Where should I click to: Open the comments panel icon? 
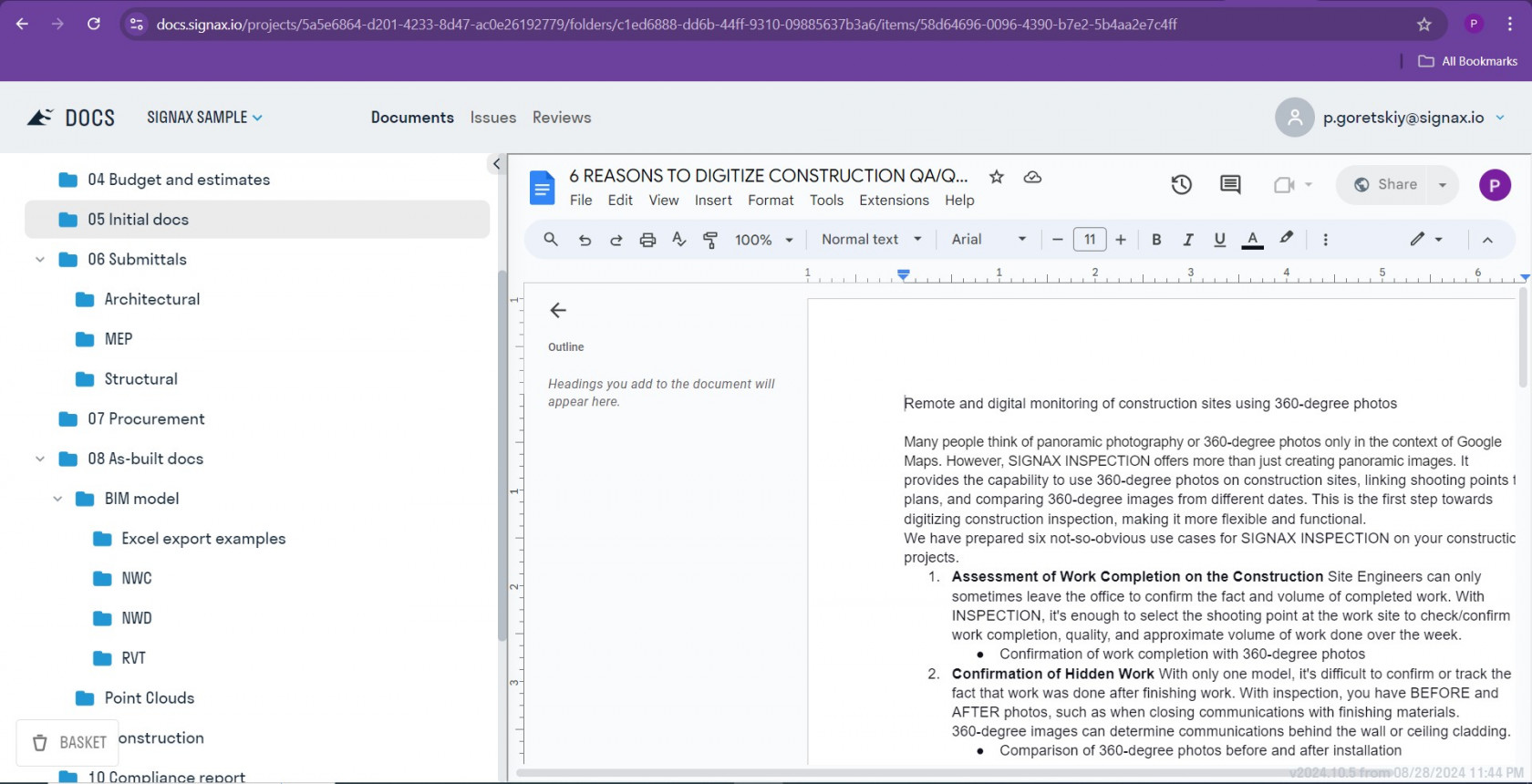tap(1230, 185)
